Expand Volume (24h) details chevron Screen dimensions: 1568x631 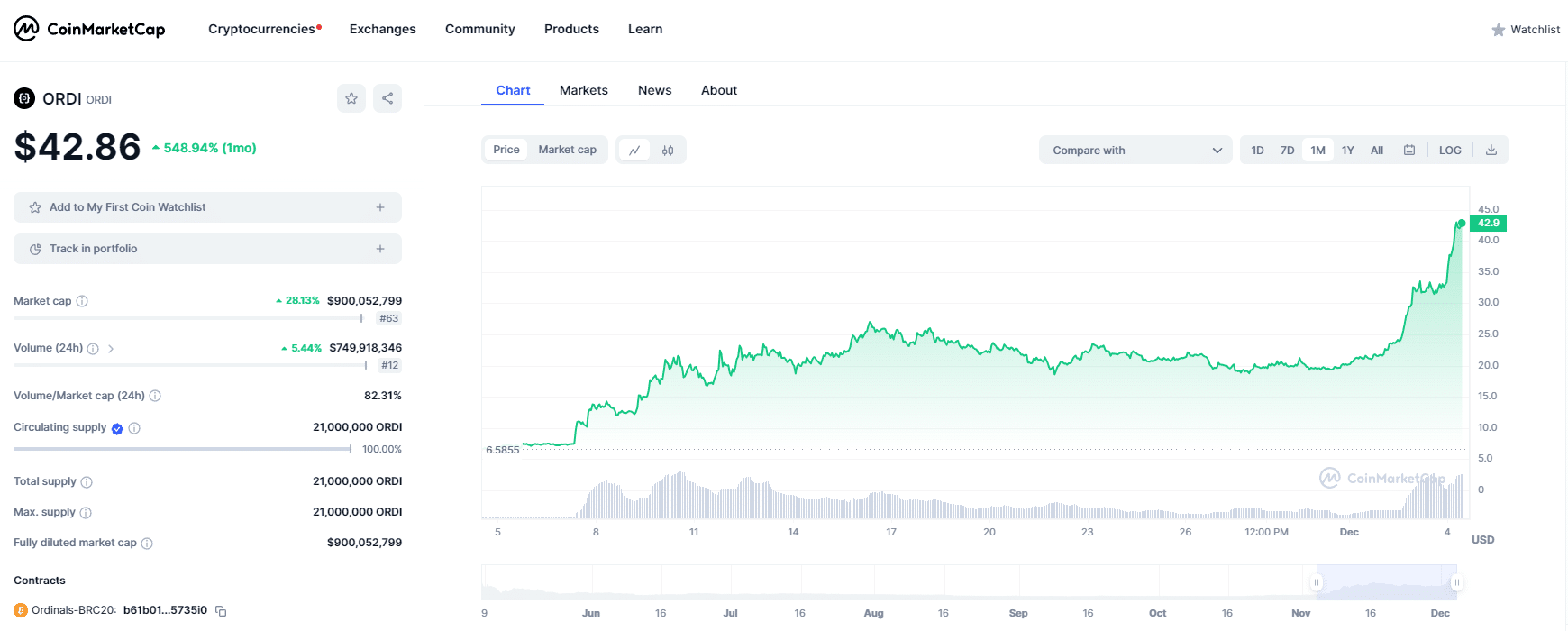[x=111, y=349]
